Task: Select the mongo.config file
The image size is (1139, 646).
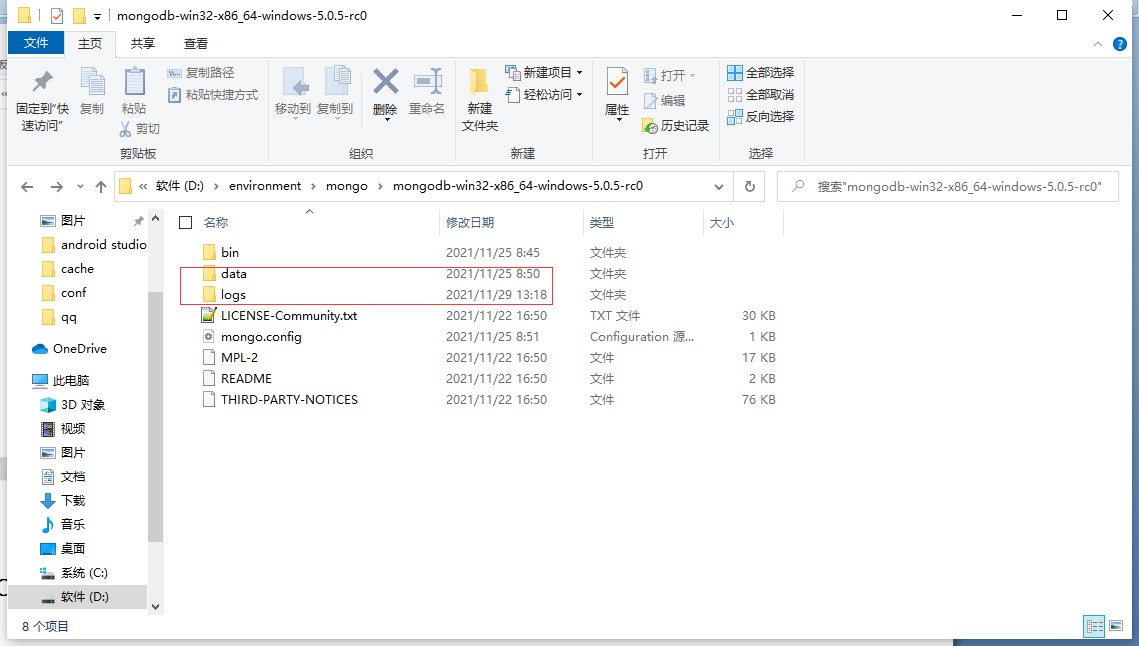Action: click(261, 336)
